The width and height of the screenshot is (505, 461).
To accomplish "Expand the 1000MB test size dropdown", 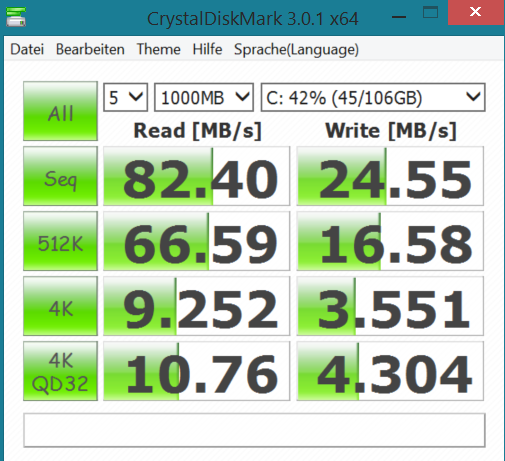I will tap(204, 97).
